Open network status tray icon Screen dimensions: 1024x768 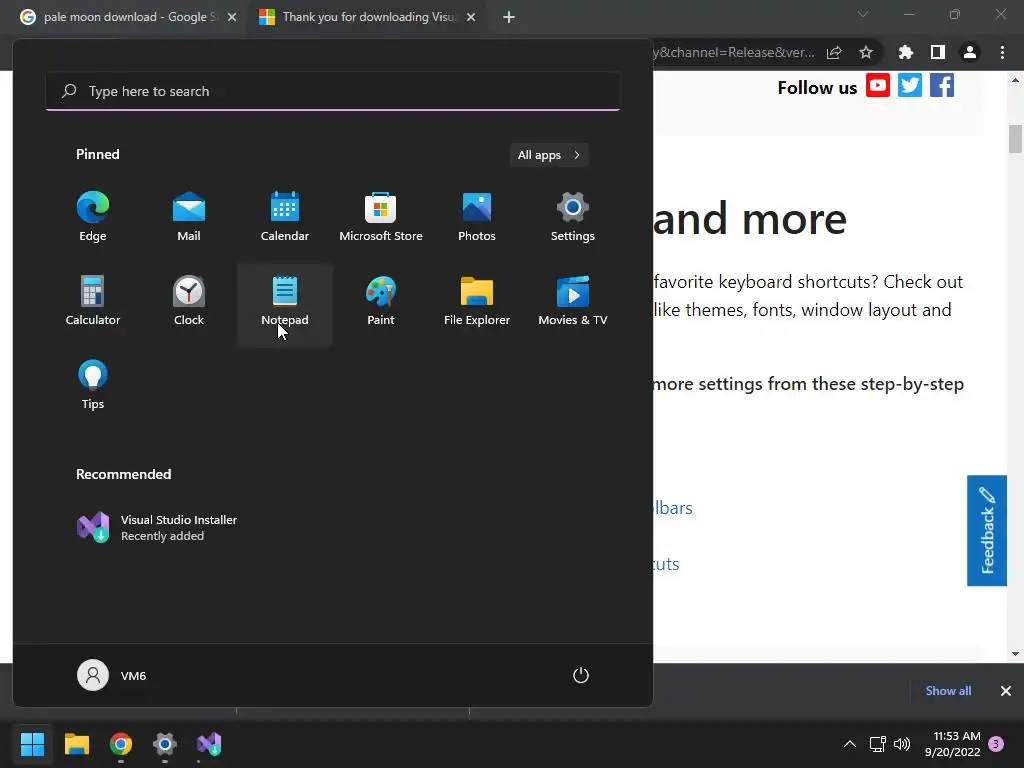[x=877, y=744]
